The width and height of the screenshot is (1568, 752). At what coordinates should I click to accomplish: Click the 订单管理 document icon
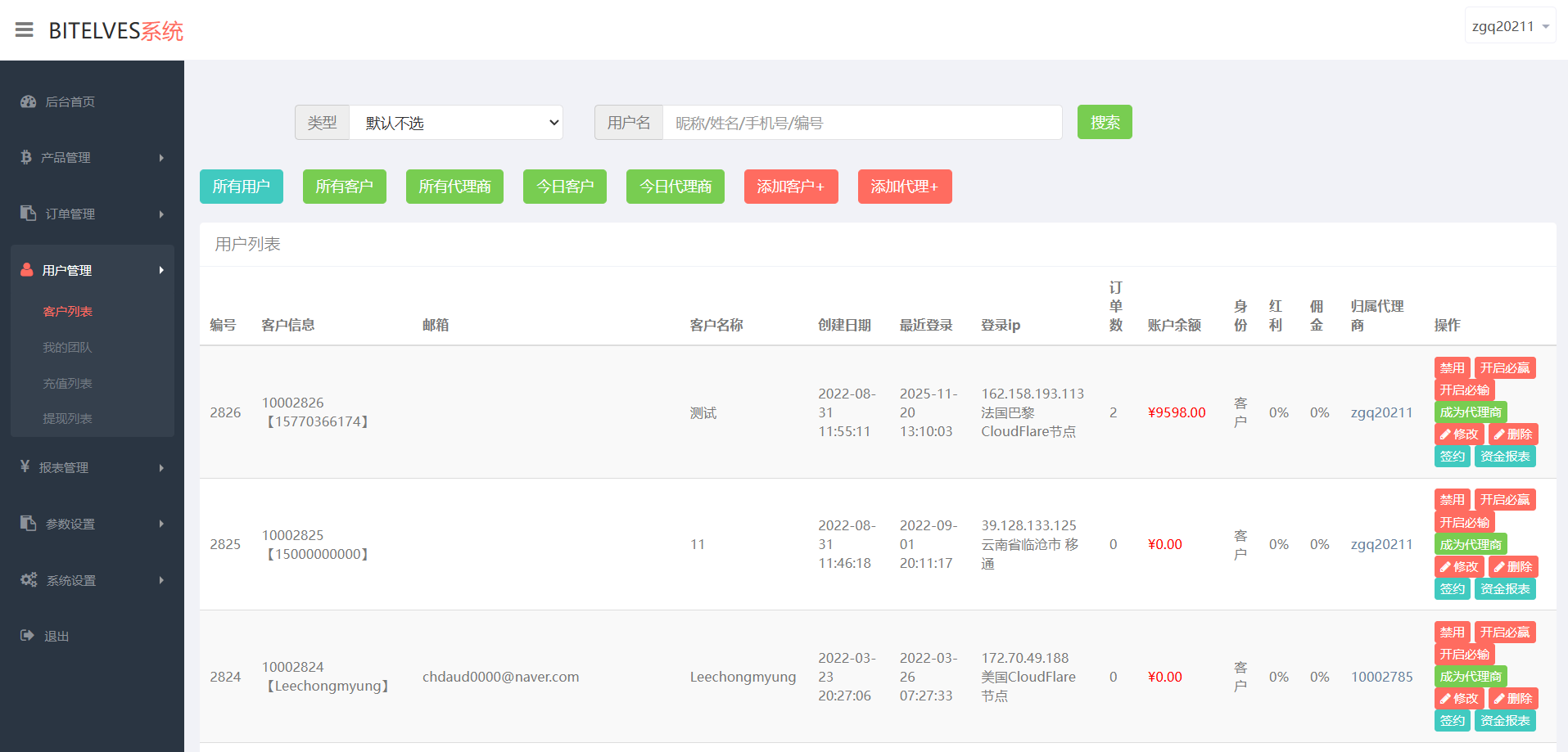point(29,213)
